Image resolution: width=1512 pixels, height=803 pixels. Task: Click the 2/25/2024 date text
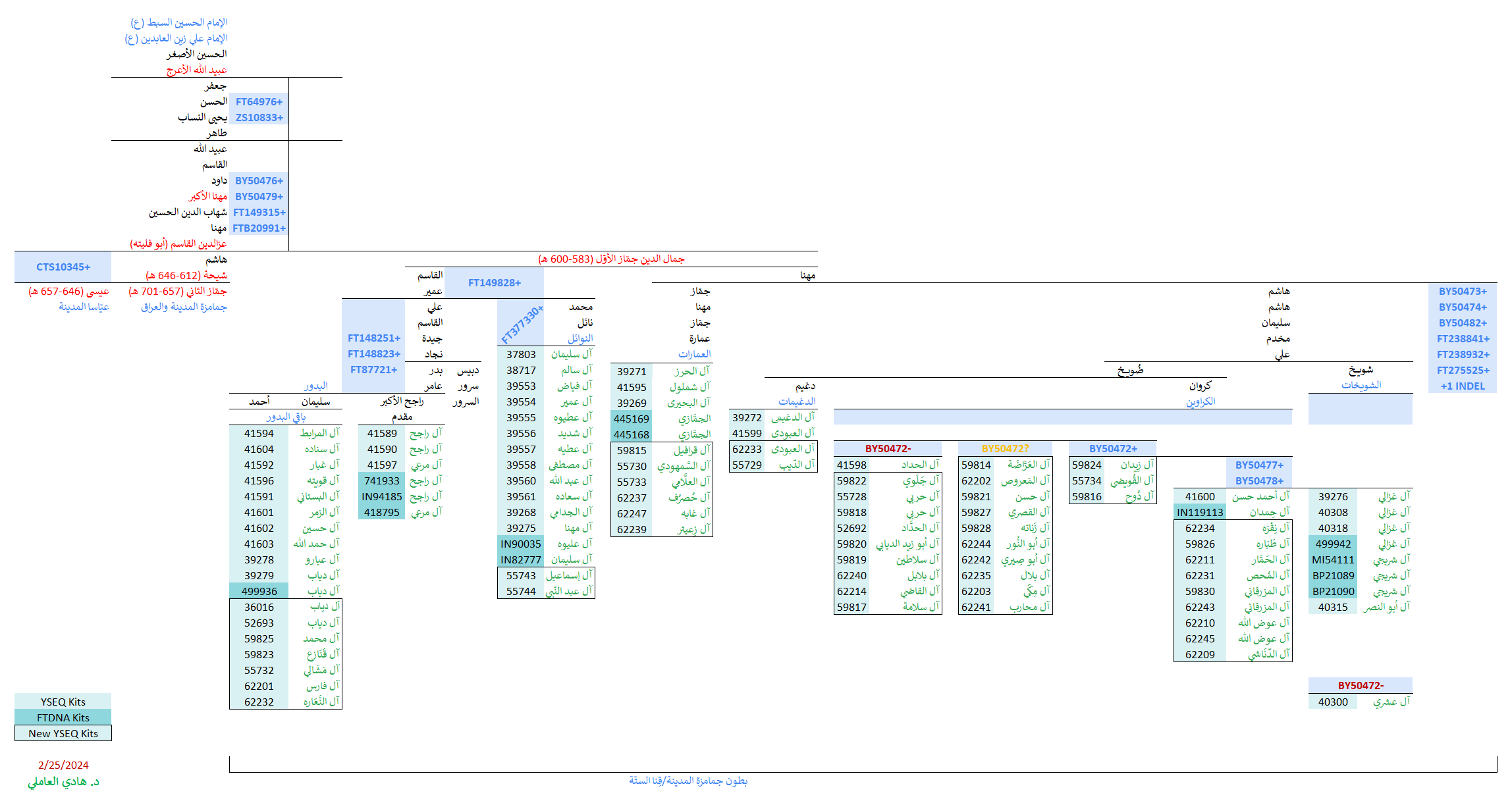[63, 765]
